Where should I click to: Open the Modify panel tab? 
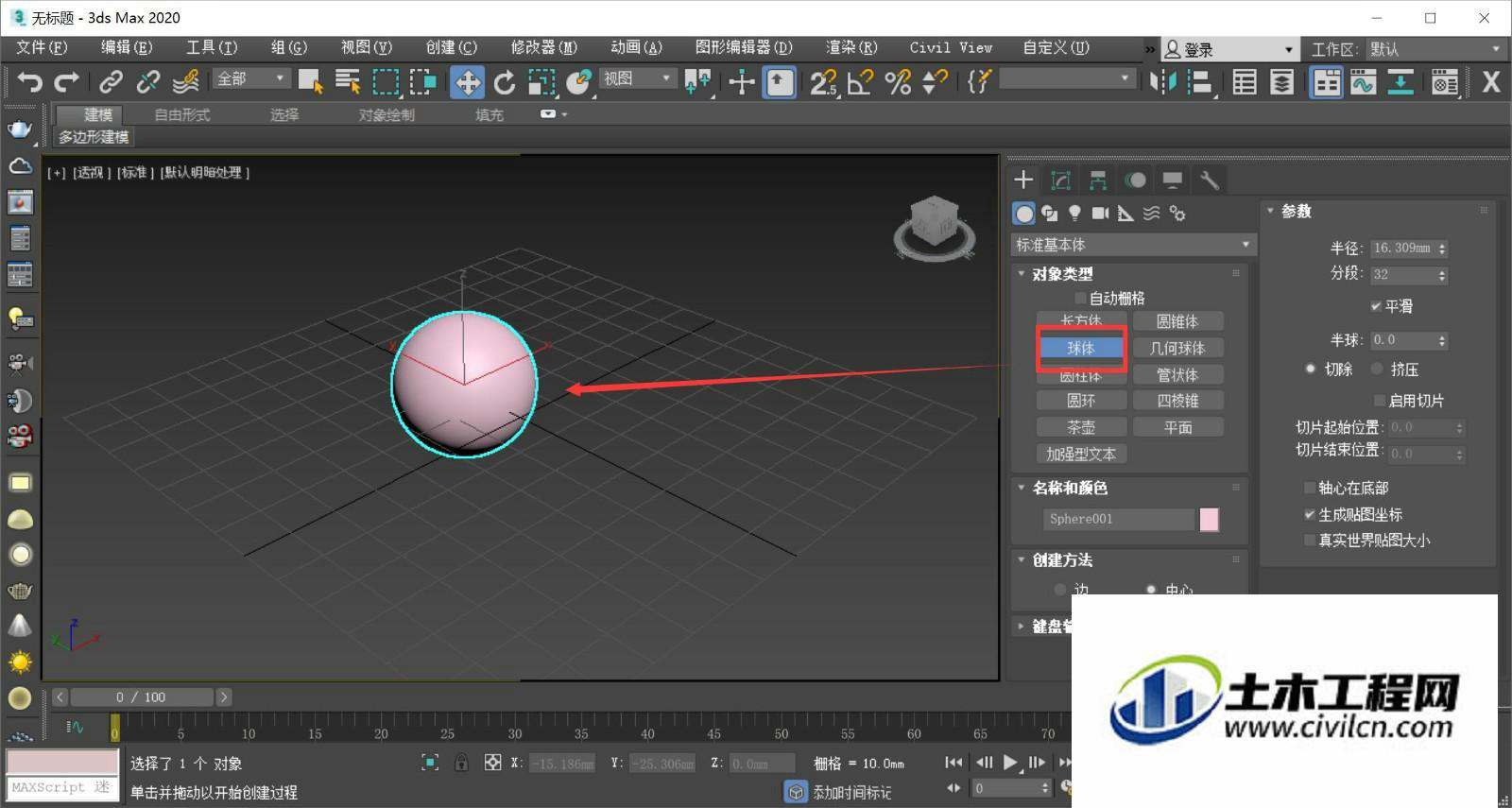[x=1061, y=180]
